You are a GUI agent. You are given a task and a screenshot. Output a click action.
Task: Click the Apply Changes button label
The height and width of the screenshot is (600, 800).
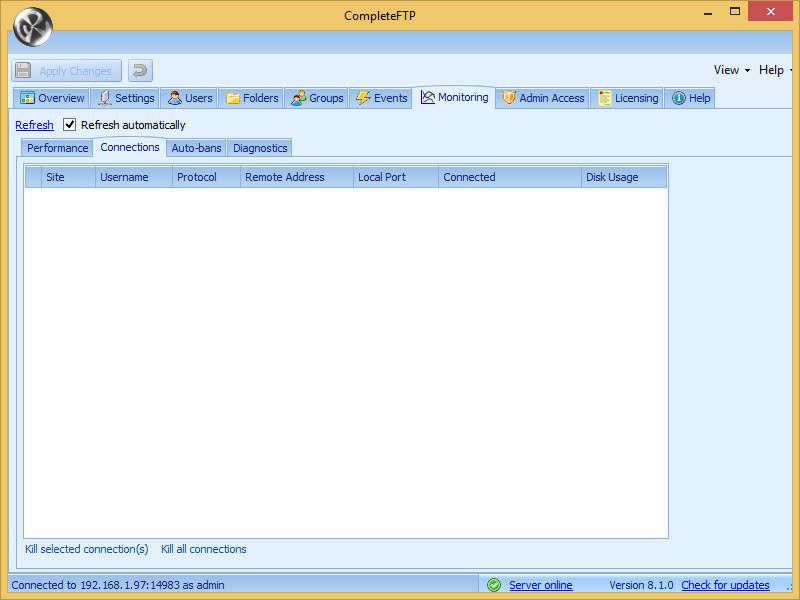(x=76, y=71)
